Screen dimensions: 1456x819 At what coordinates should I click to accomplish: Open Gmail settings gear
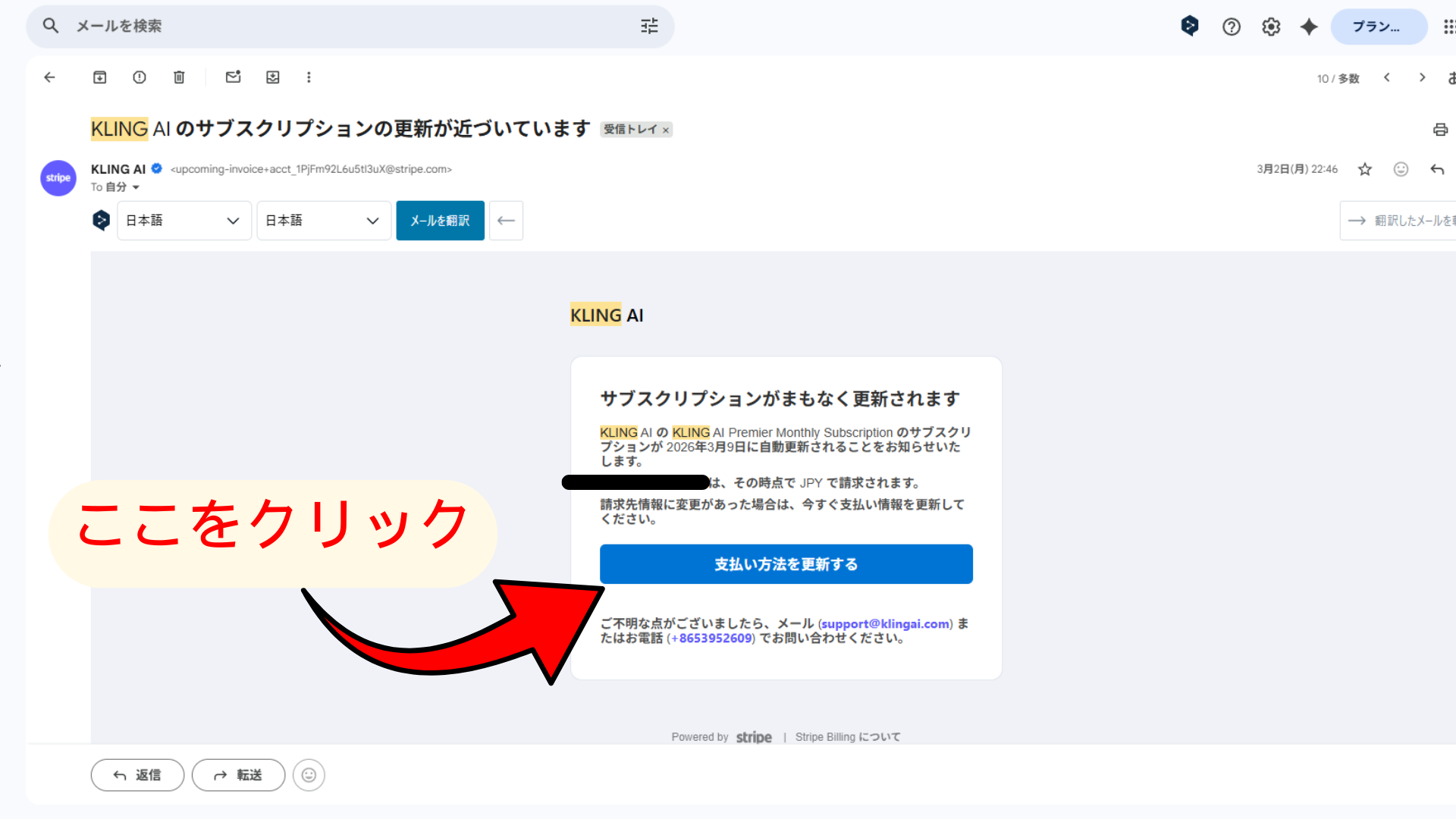[x=1271, y=27]
